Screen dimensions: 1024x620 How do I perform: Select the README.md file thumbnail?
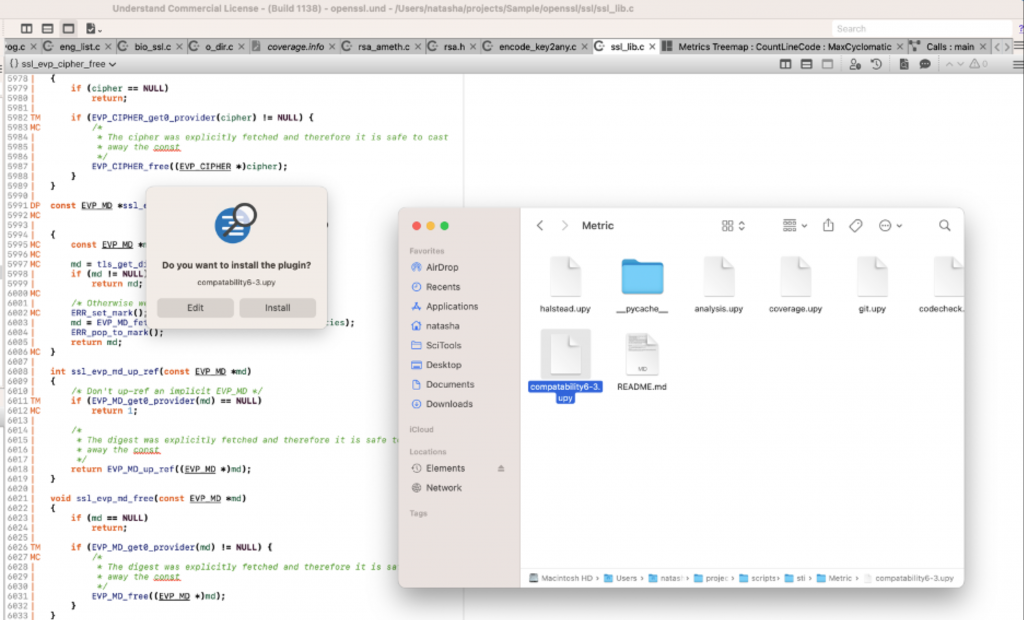641,355
